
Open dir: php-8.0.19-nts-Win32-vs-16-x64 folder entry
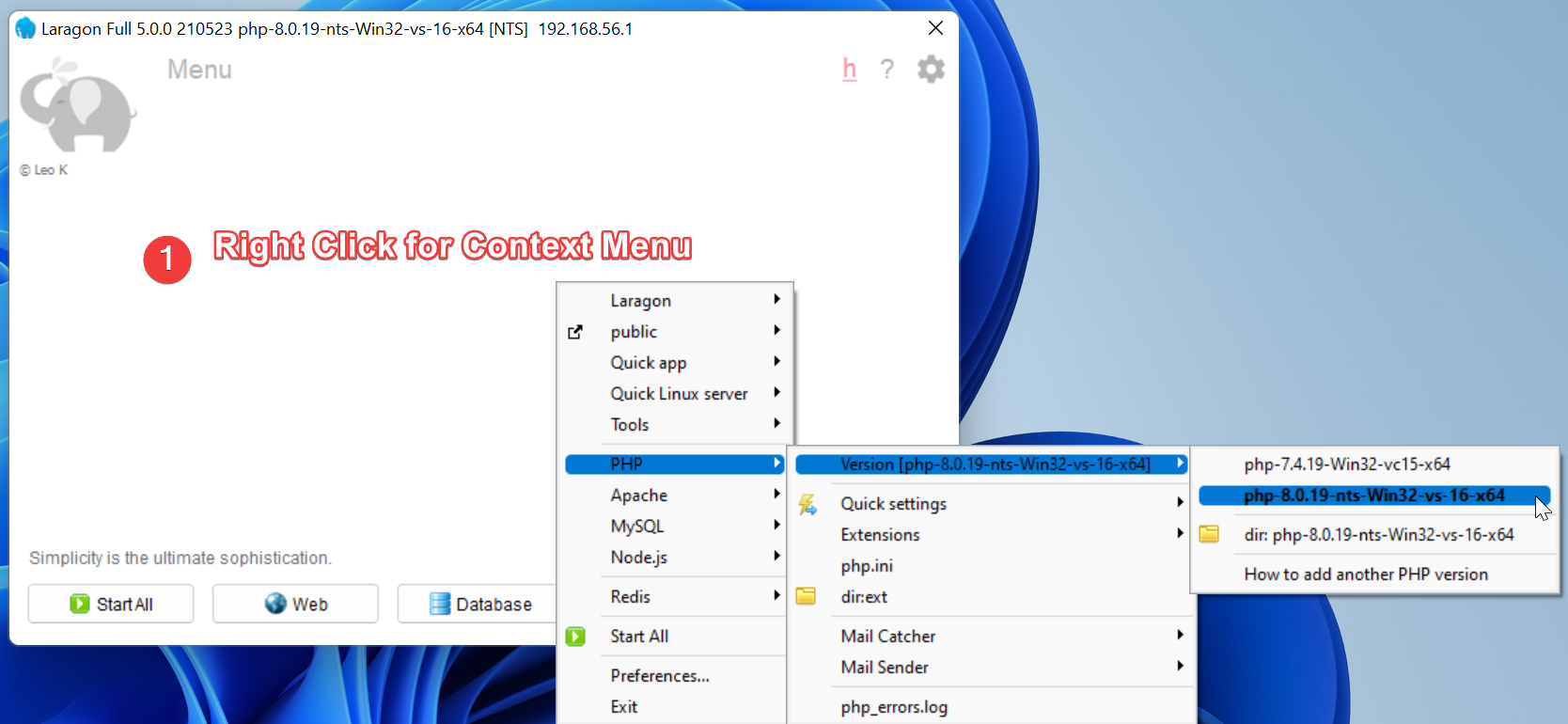click(1374, 535)
